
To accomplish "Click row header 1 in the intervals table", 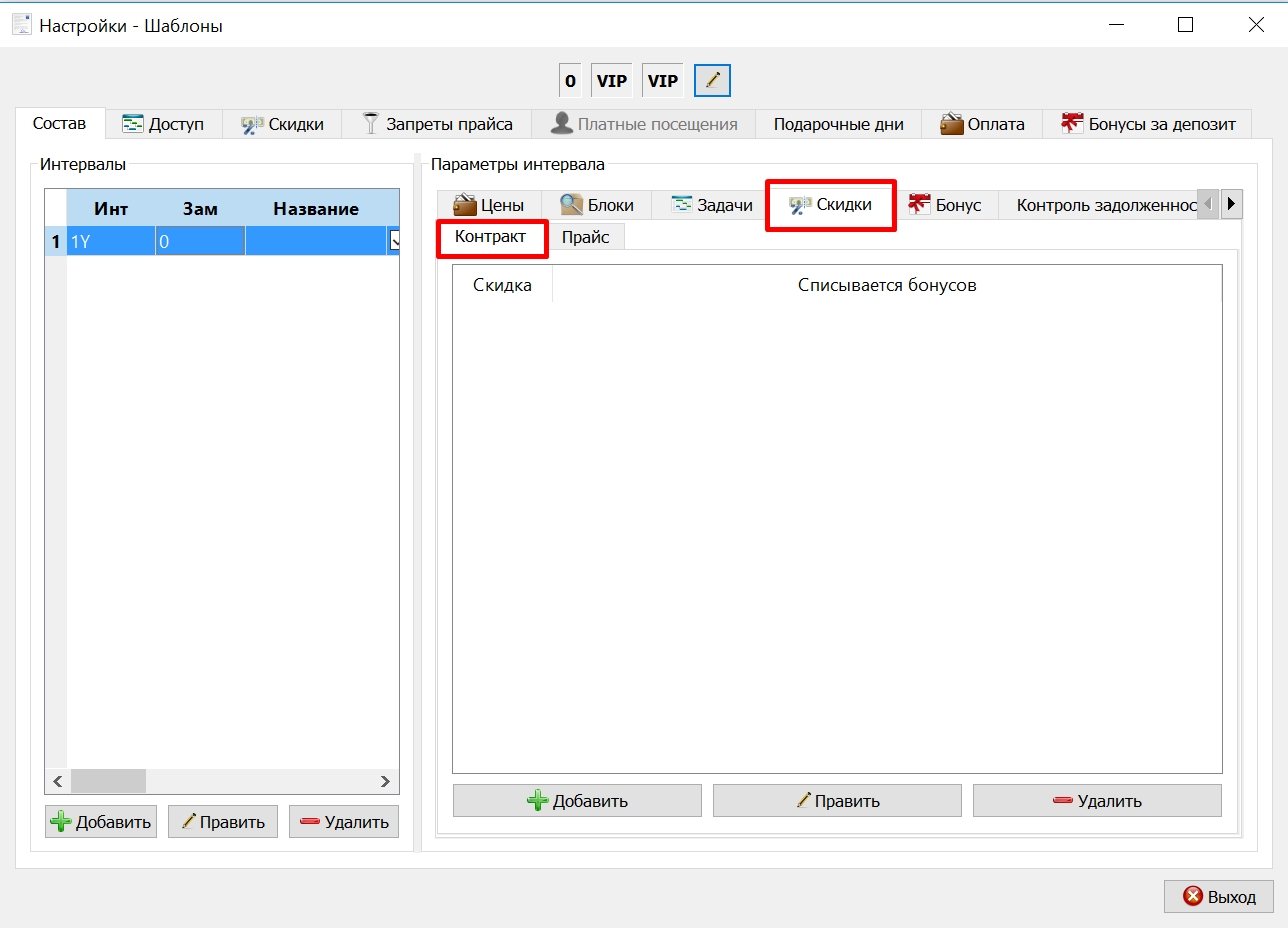I will (56, 241).
